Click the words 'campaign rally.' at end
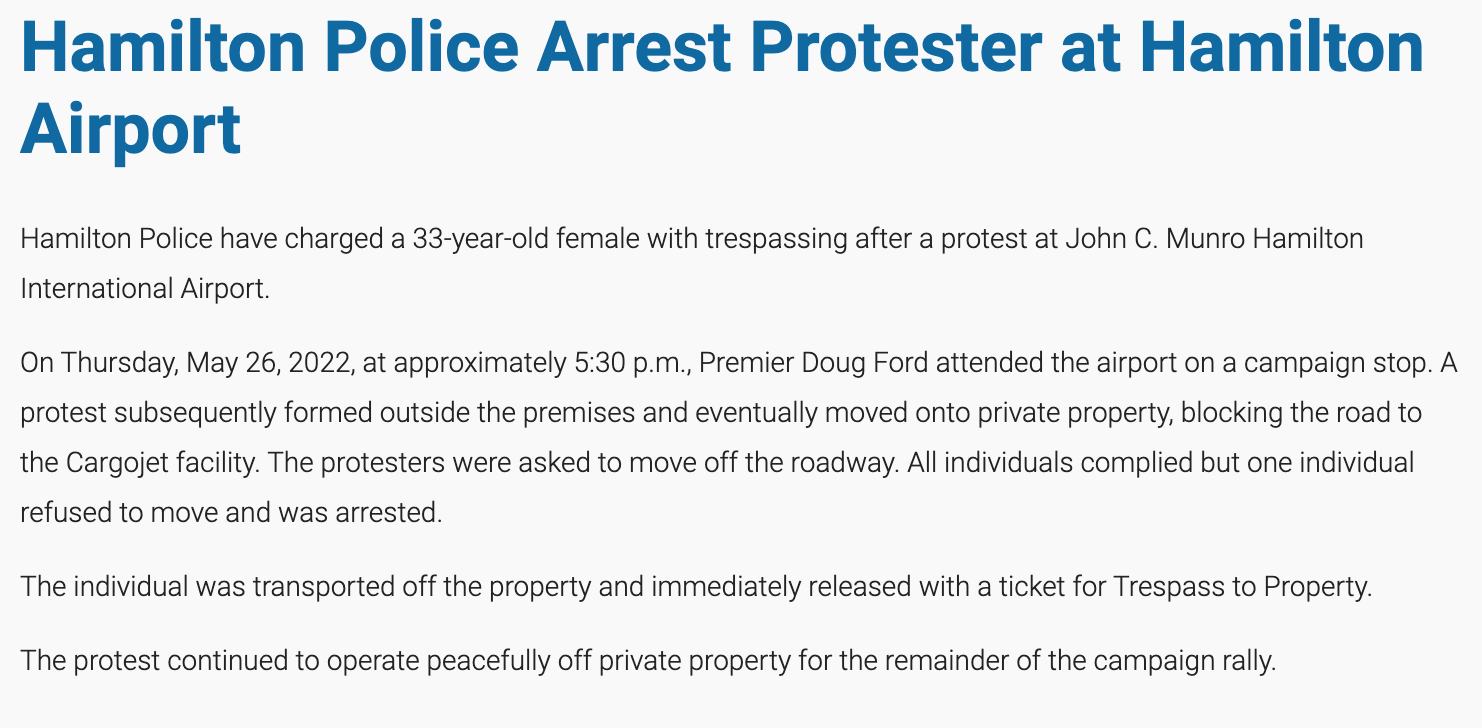This screenshot has height=728, width=1482. [1185, 661]
